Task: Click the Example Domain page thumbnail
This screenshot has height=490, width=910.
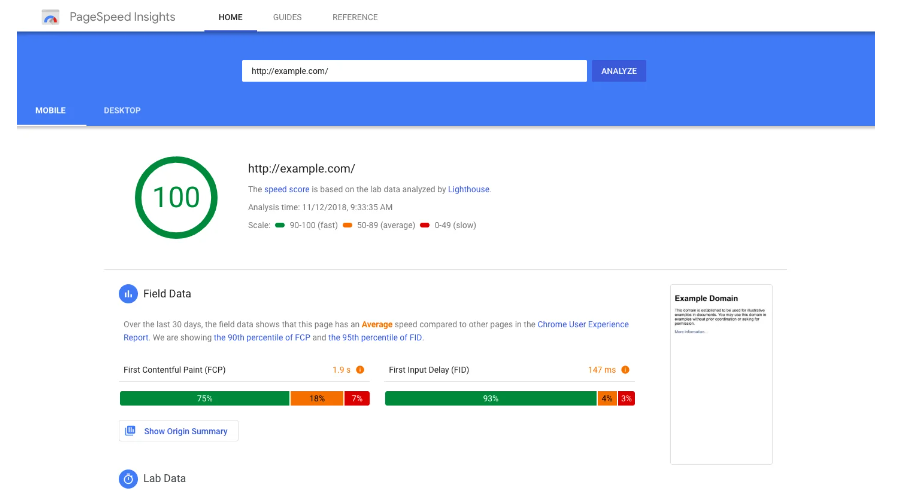Action: 721,374
